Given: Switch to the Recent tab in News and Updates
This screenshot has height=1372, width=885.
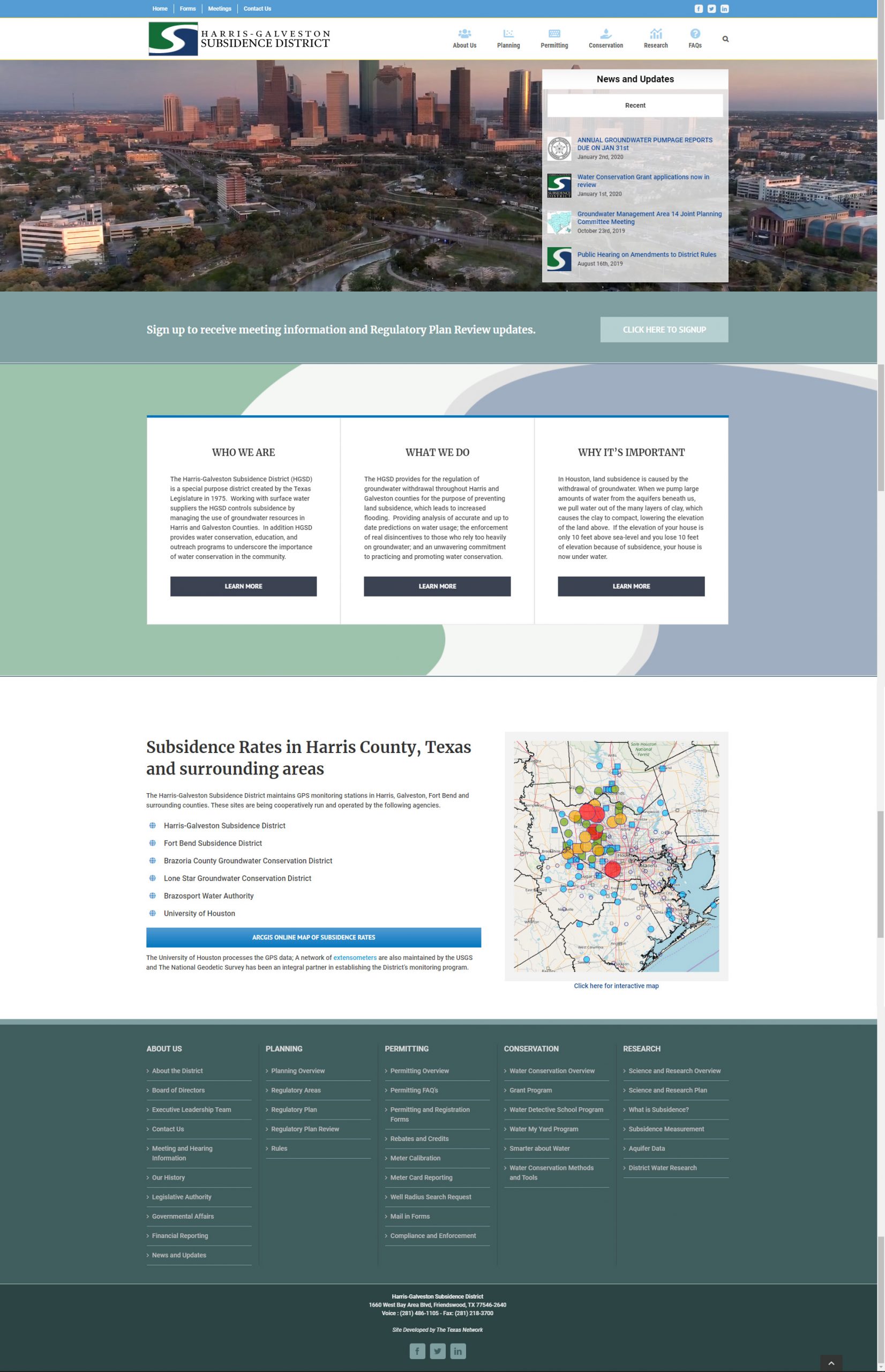Looking at the screenshot, I should [635, 105].
